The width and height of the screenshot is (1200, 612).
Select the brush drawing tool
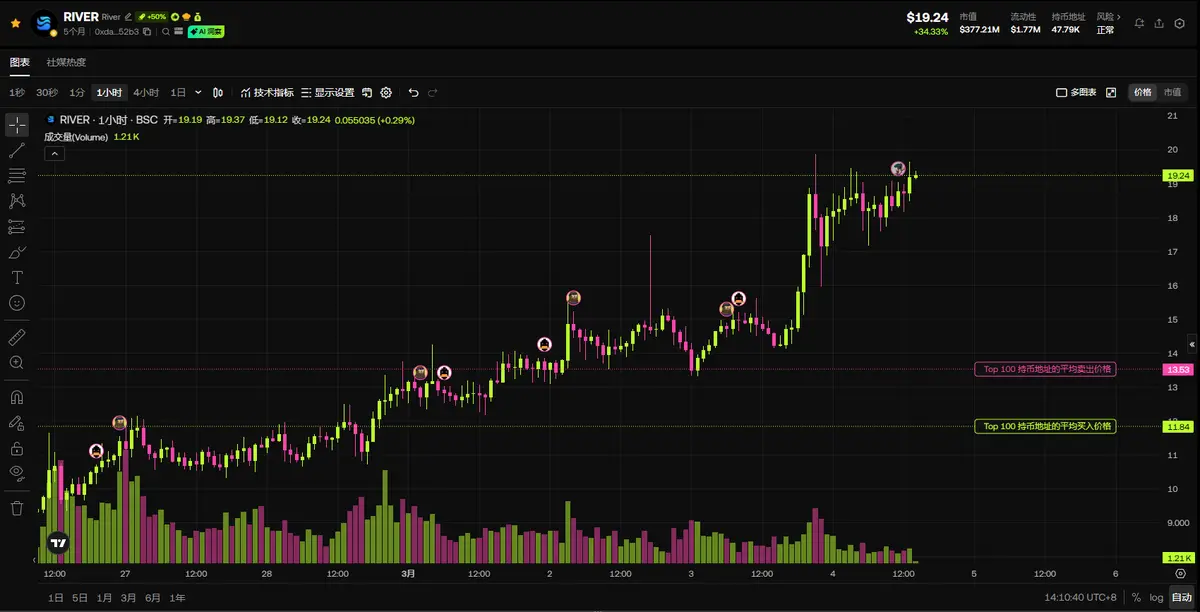click(17, 252)
